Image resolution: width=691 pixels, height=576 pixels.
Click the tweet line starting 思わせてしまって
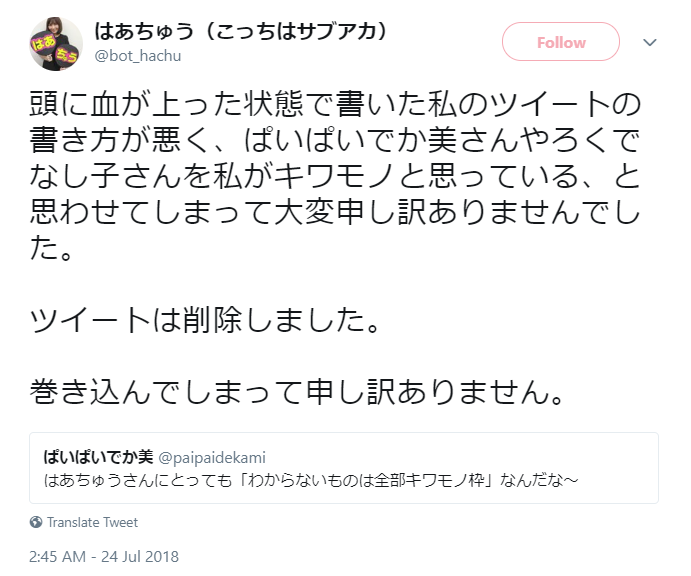pos(335,212)
